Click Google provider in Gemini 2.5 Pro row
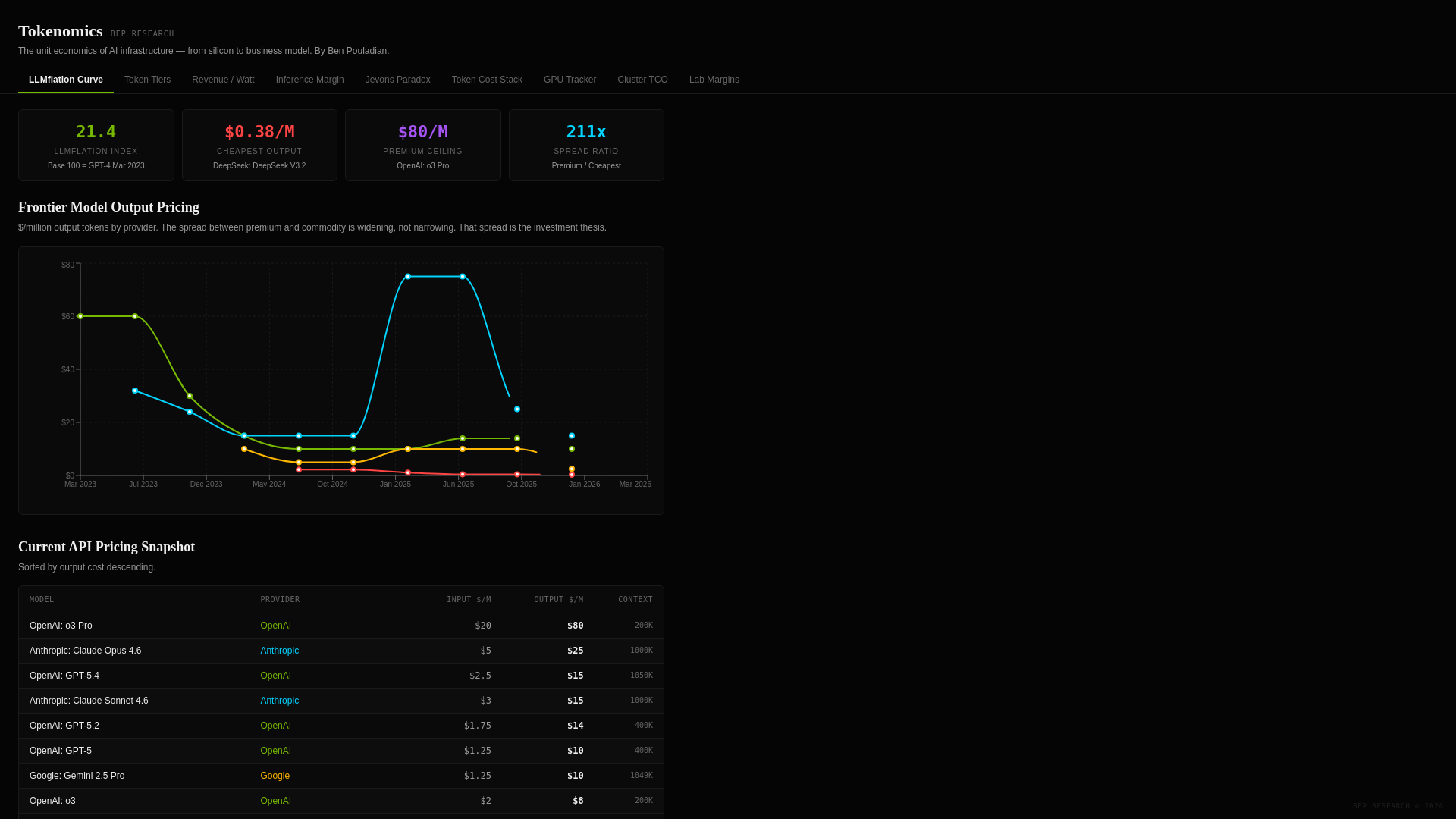Viewport: 1456px width, 819px height. 275,776
